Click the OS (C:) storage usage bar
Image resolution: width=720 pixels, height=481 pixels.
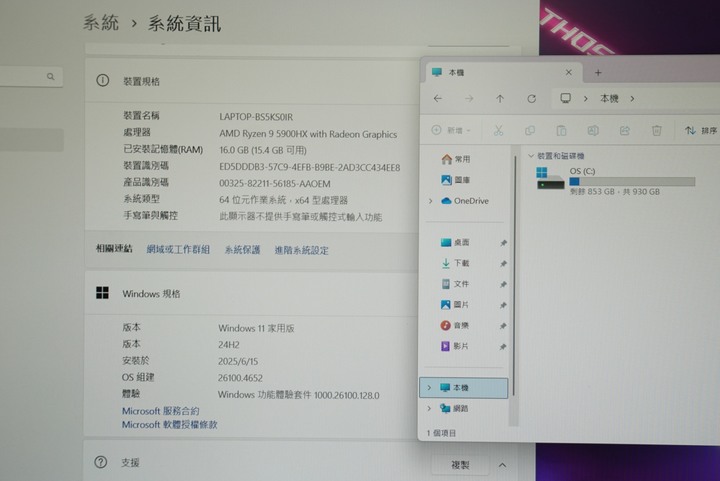[x=632, y=182]
